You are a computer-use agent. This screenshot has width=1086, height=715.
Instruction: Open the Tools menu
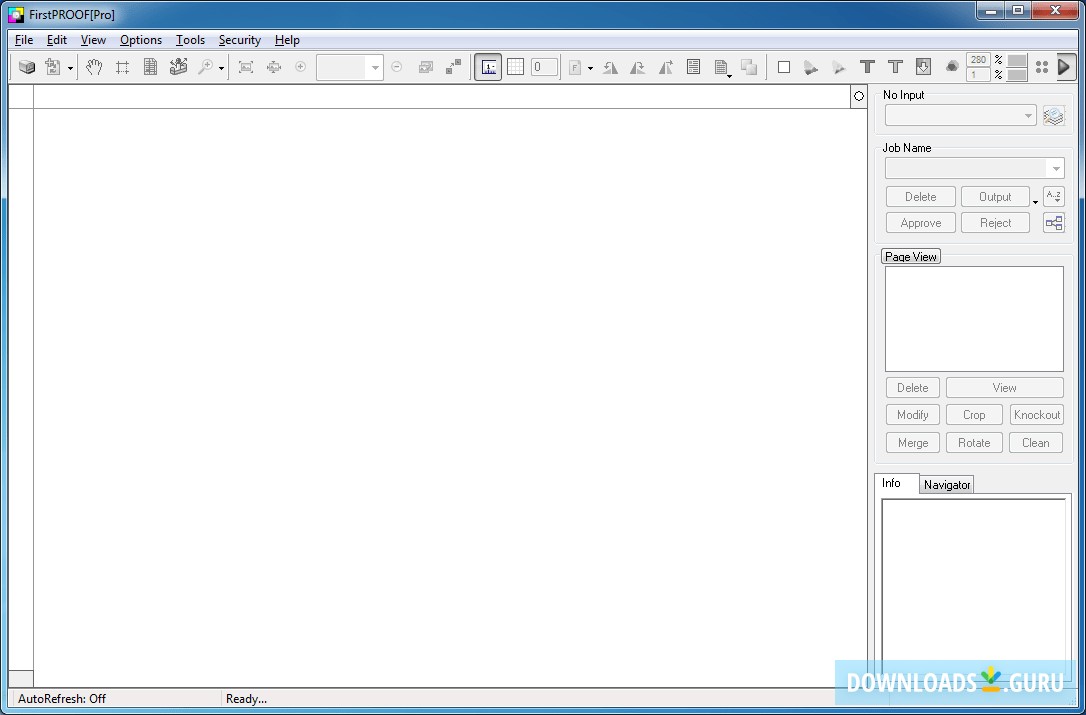pyautogui.click(x=190, y=40)
